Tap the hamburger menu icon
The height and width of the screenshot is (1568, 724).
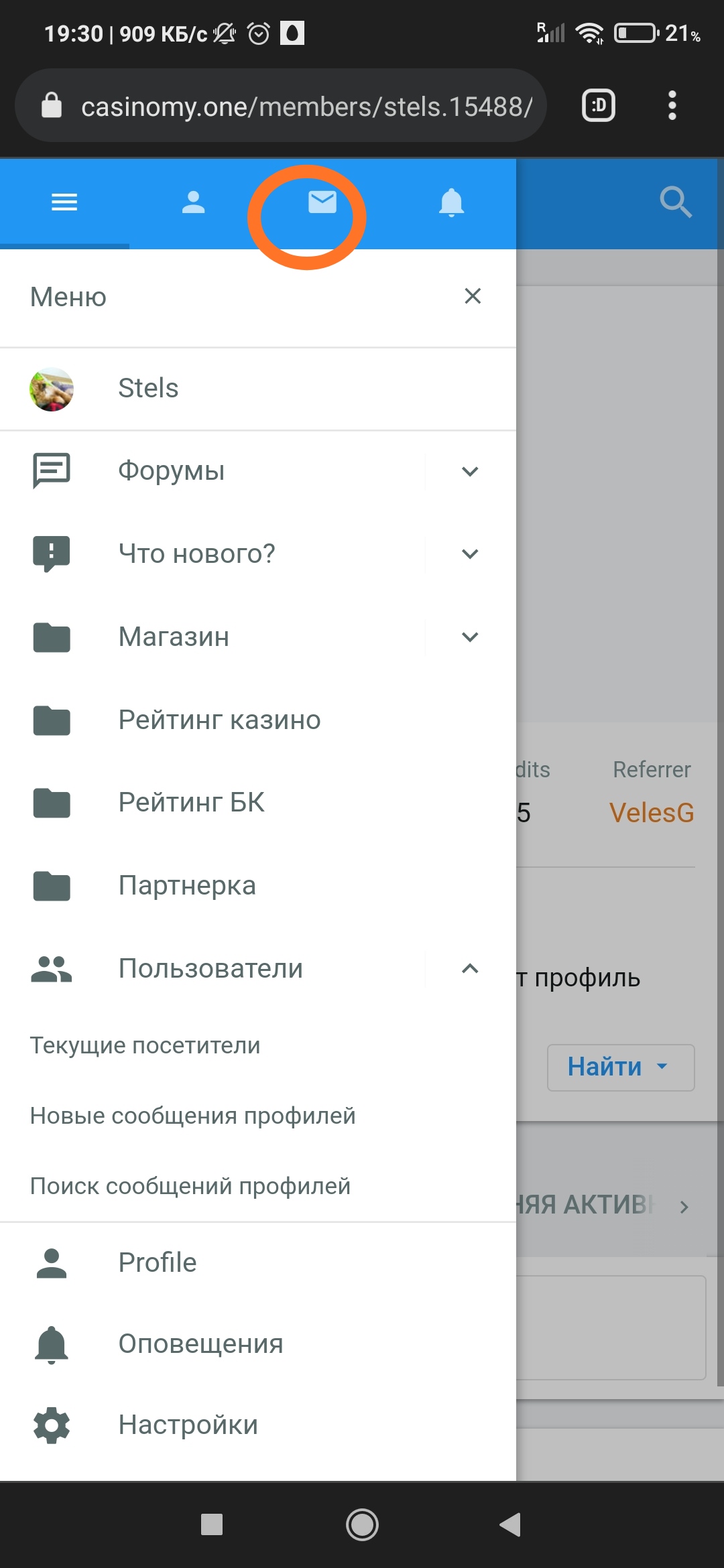click(x=64, y=202)
